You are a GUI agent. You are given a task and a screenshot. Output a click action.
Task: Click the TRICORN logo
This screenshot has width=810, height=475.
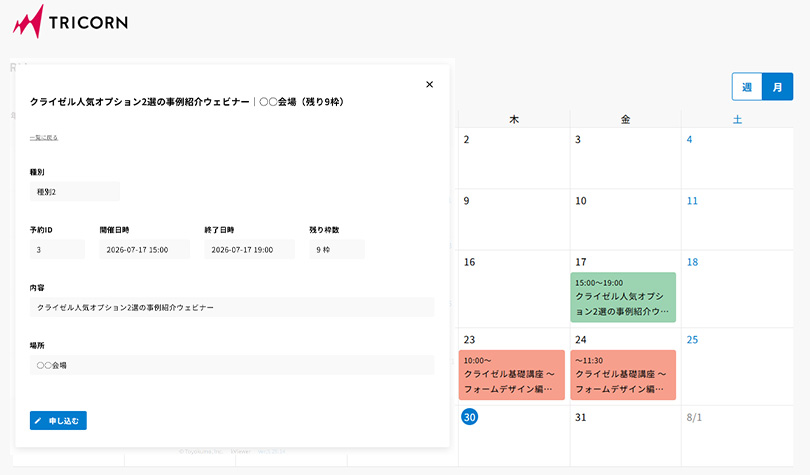70,22
